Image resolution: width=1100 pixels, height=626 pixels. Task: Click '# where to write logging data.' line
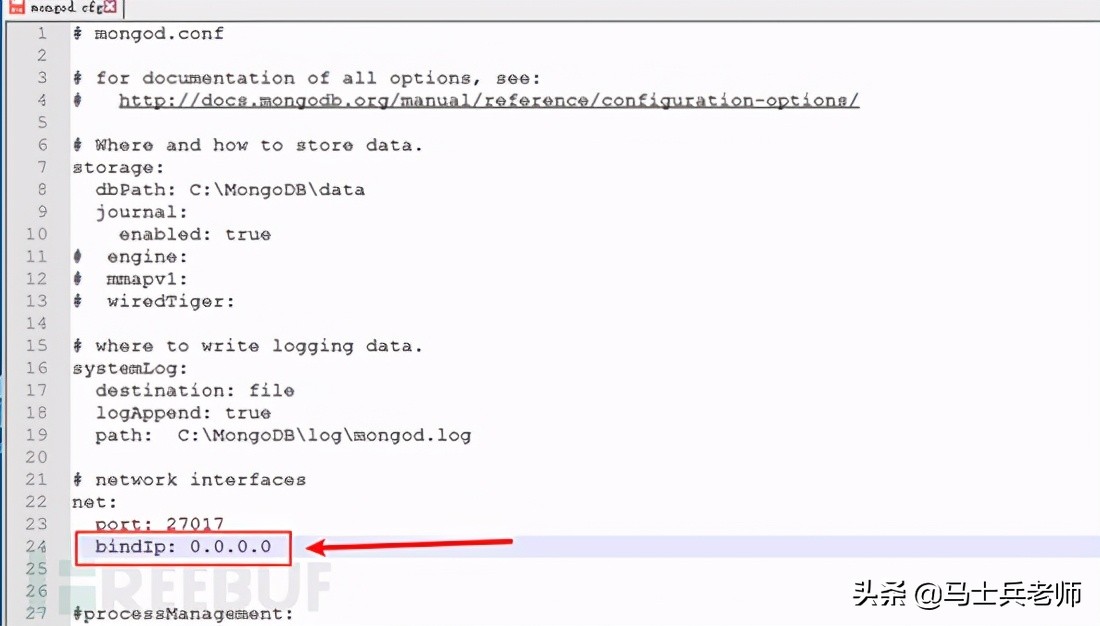[248, 346]
